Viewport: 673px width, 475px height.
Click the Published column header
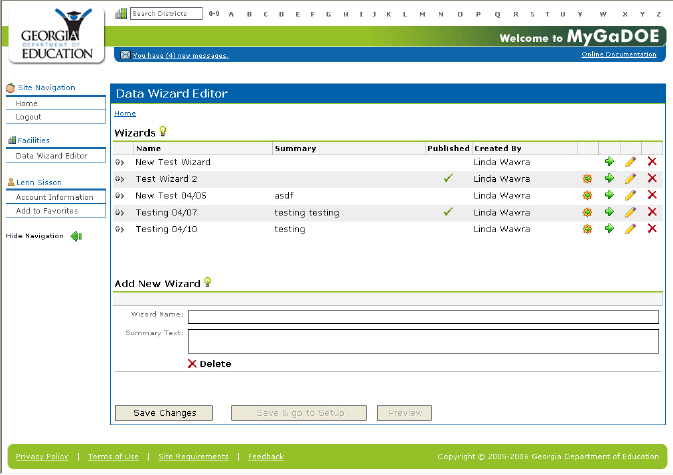pos(448,148)
